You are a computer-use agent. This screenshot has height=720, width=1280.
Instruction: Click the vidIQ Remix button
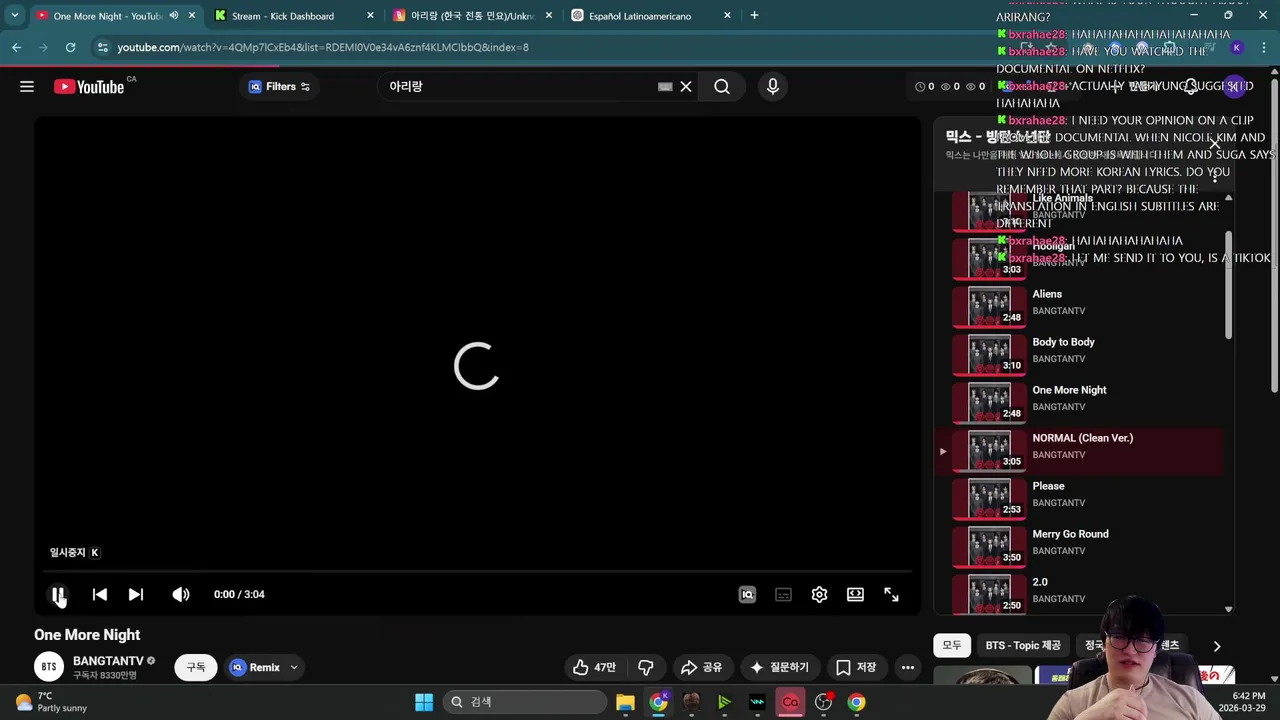pos(255,667)
